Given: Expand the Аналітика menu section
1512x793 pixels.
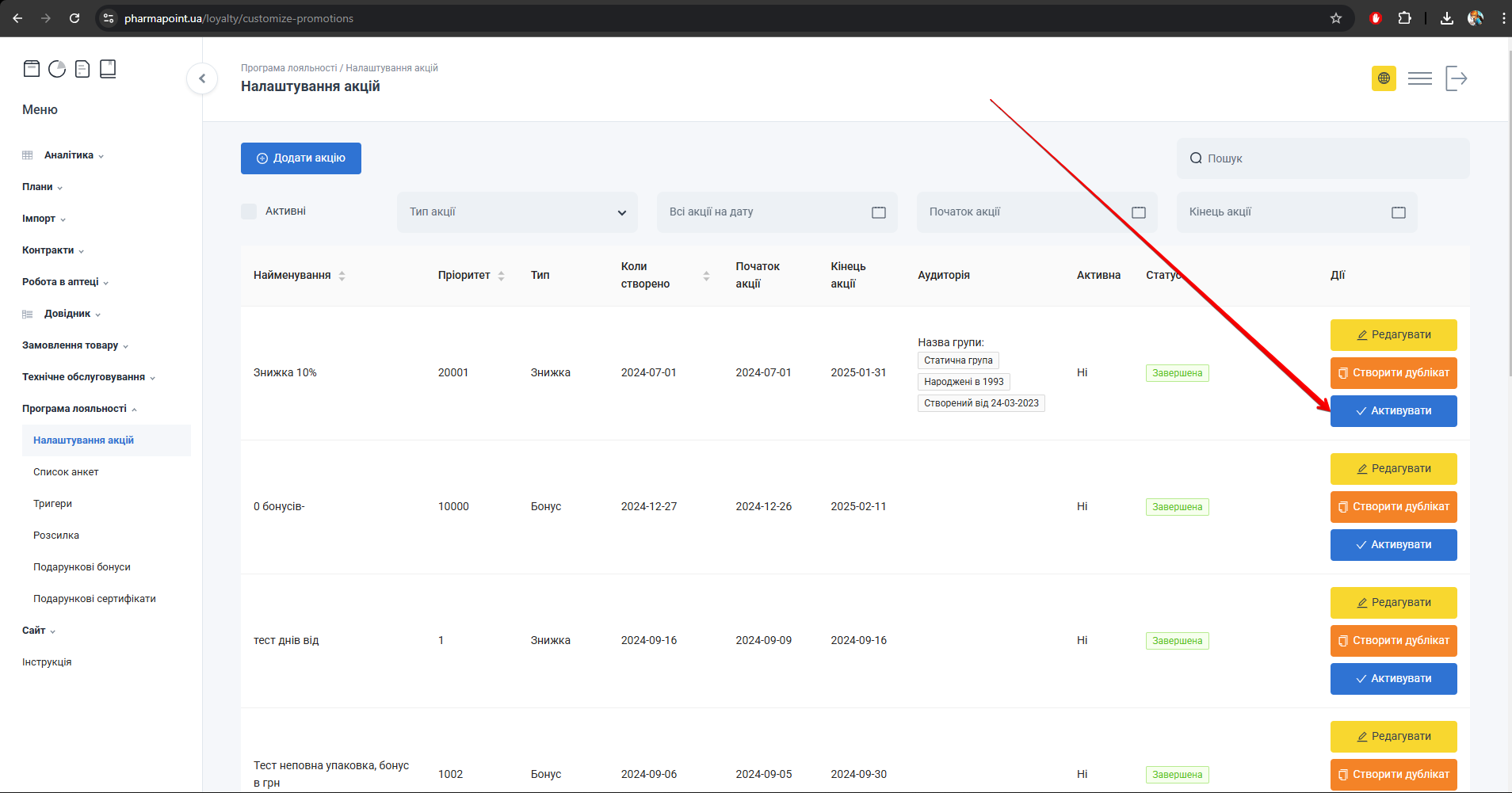Looking at the screenshot, I should click(69, 155).
